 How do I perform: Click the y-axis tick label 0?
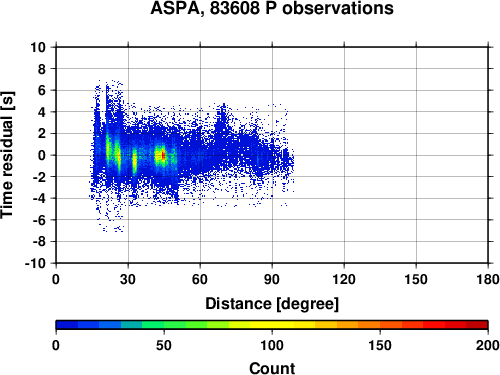pos(42,155)
